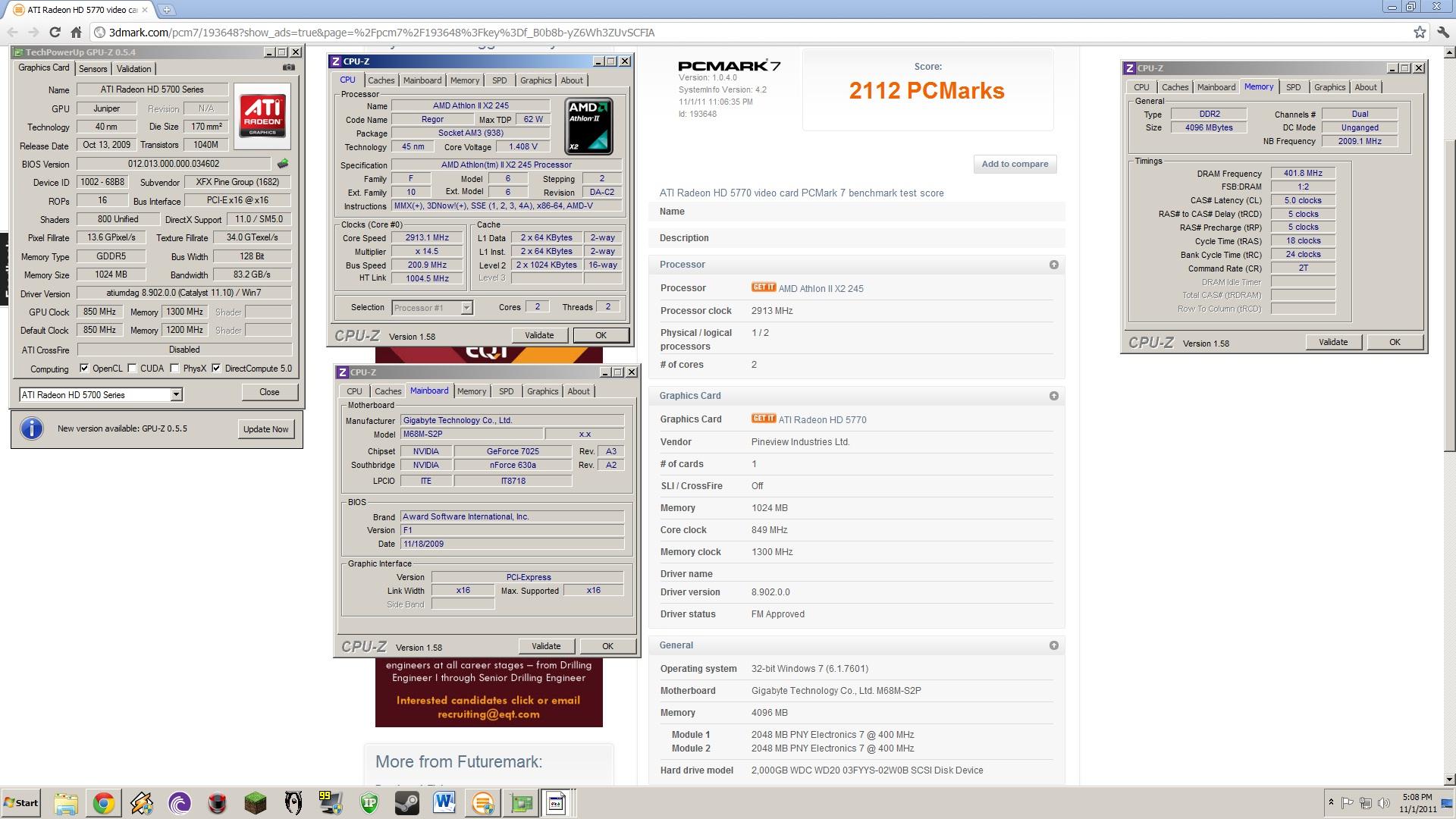Click red helmet game icon in taskbar
This screenshot has width=1456, height=819.
218,803
